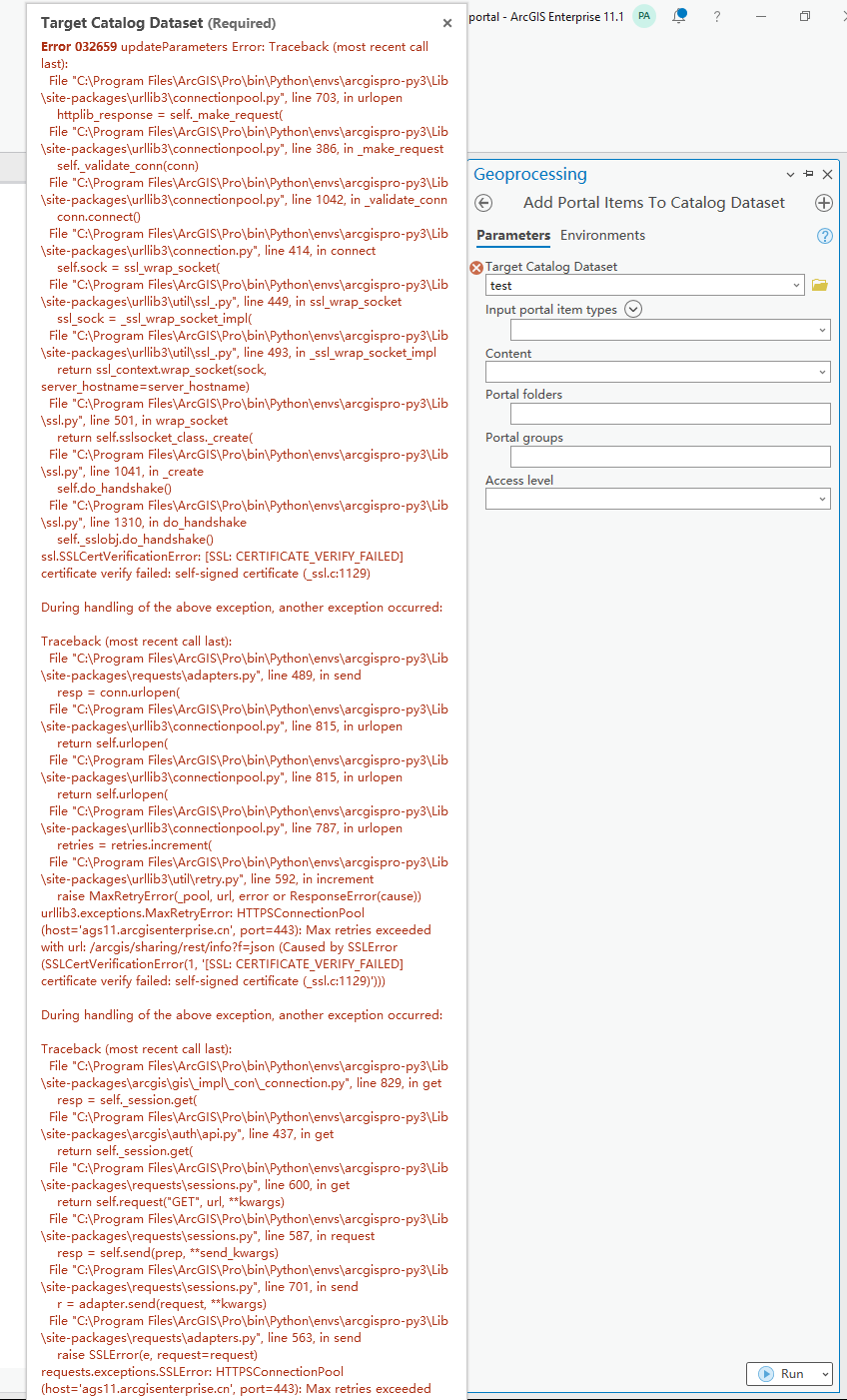Click the Portal groups input field
The height and width of the screenshot is (1400, 847).
(670, 457)
